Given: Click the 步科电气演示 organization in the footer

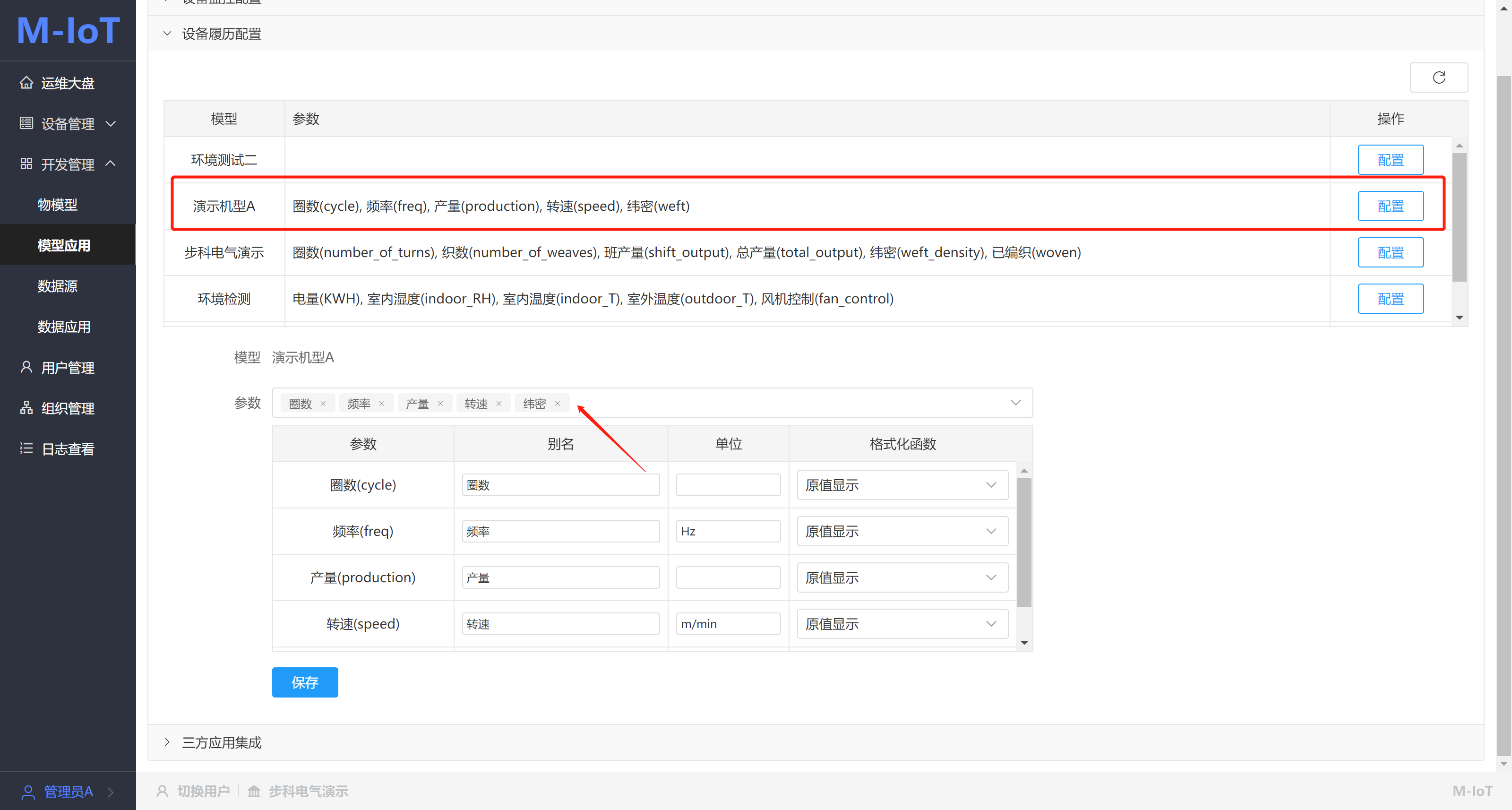Looking at the screenshot, I should coord(308,791).
